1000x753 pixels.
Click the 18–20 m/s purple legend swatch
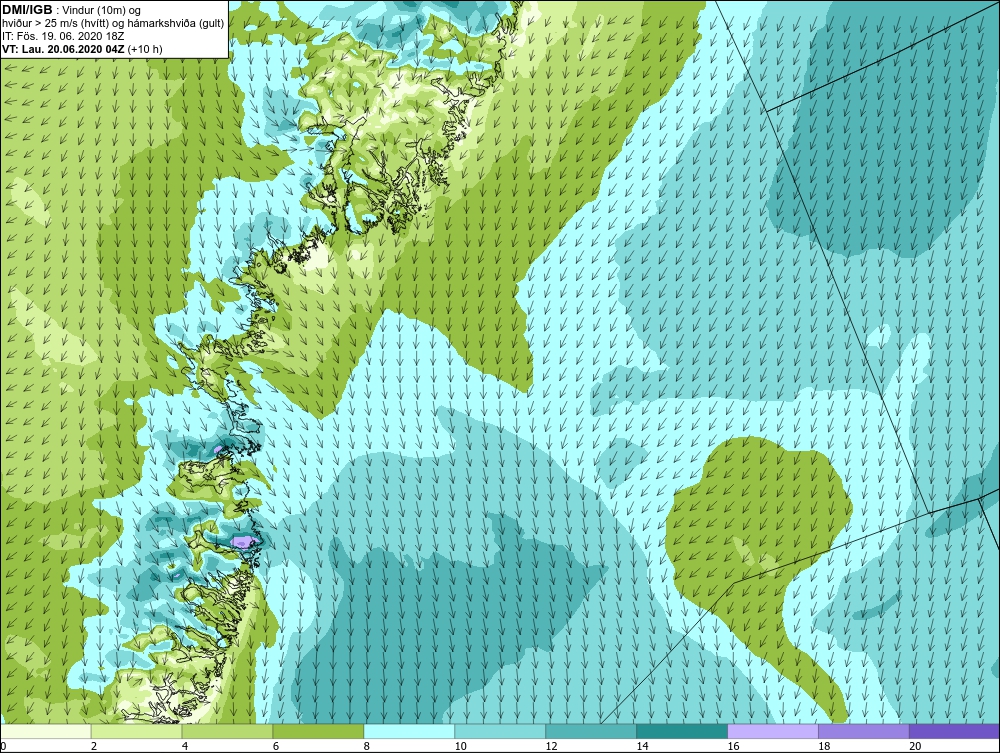coord(864,731)
